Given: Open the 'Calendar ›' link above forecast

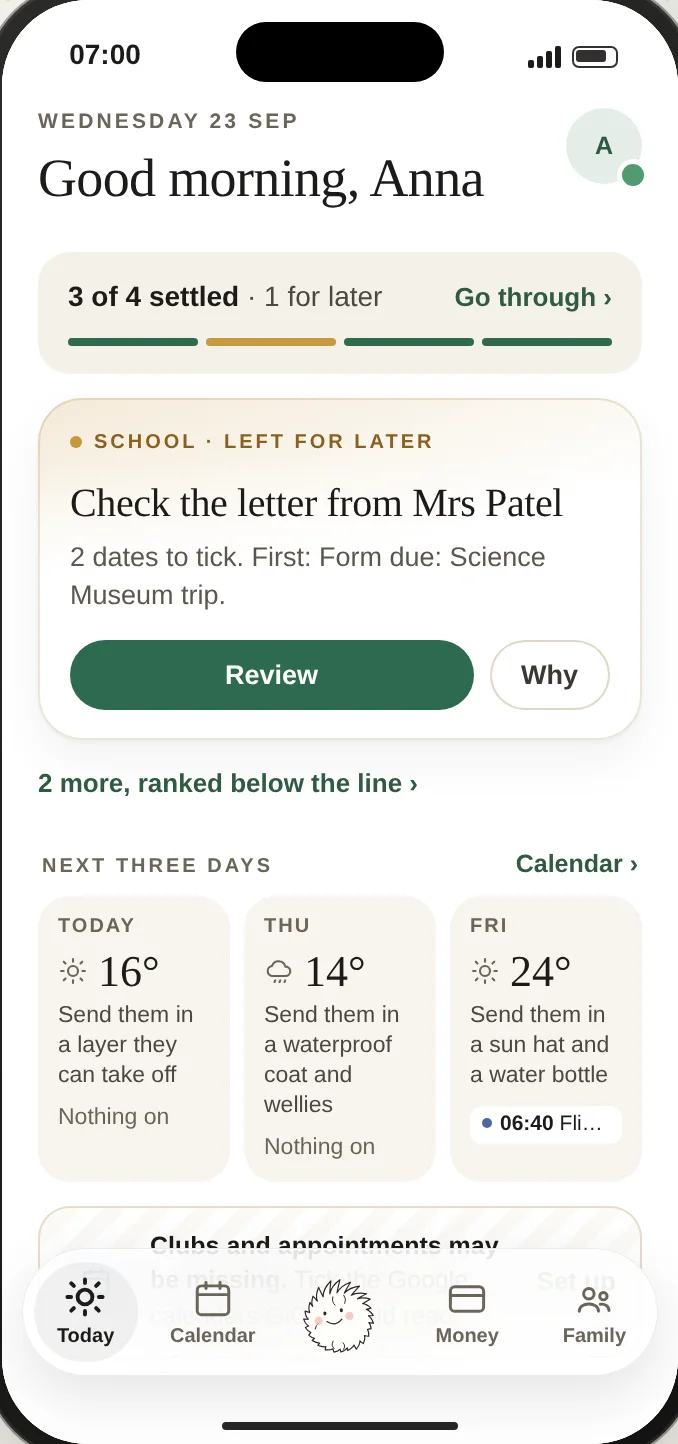Looking at the screenshot, I should 577,863.
